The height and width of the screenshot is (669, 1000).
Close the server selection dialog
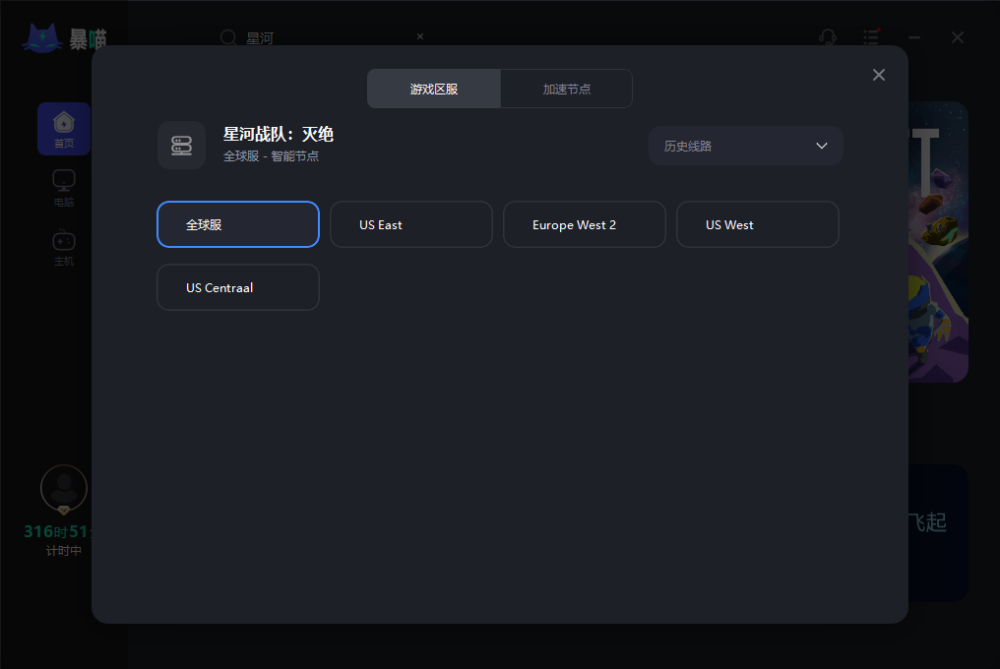pos(878,75)
